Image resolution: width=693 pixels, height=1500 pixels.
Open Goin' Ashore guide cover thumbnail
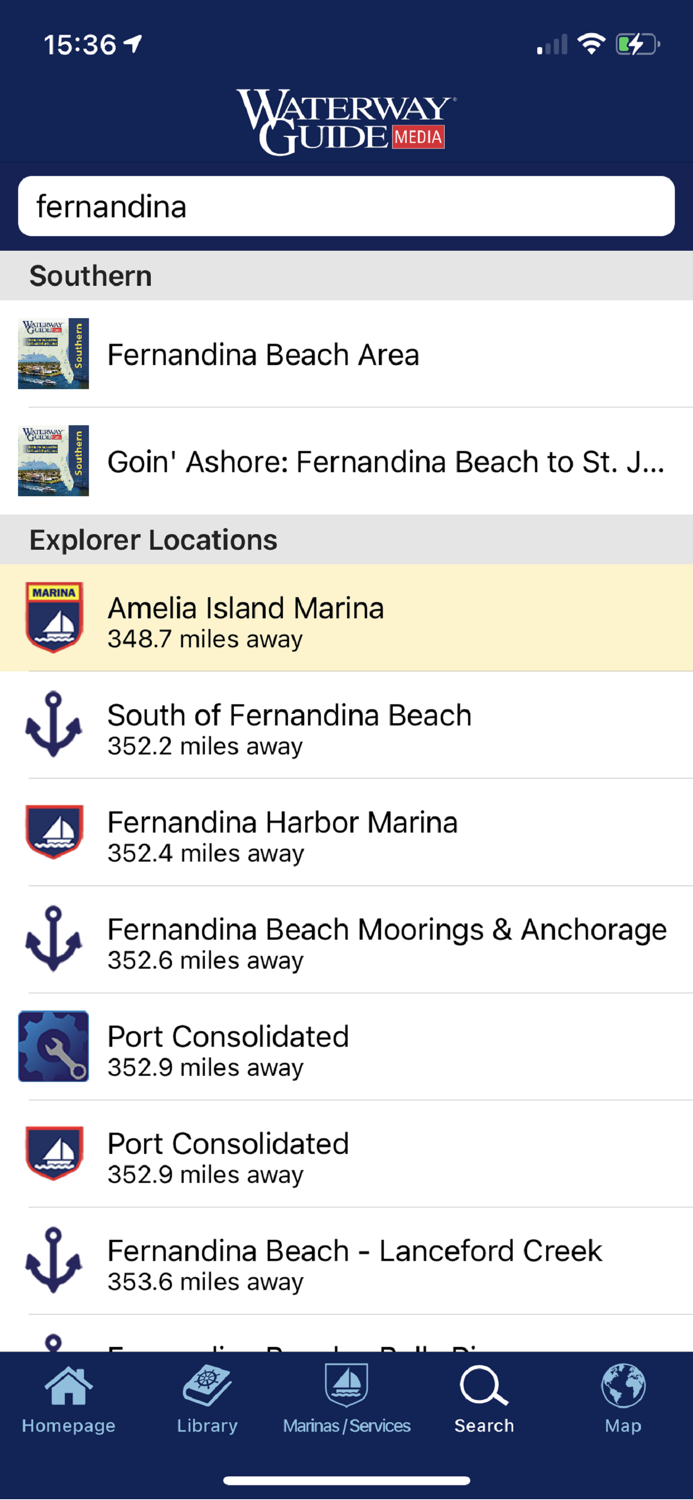[54, 461]
